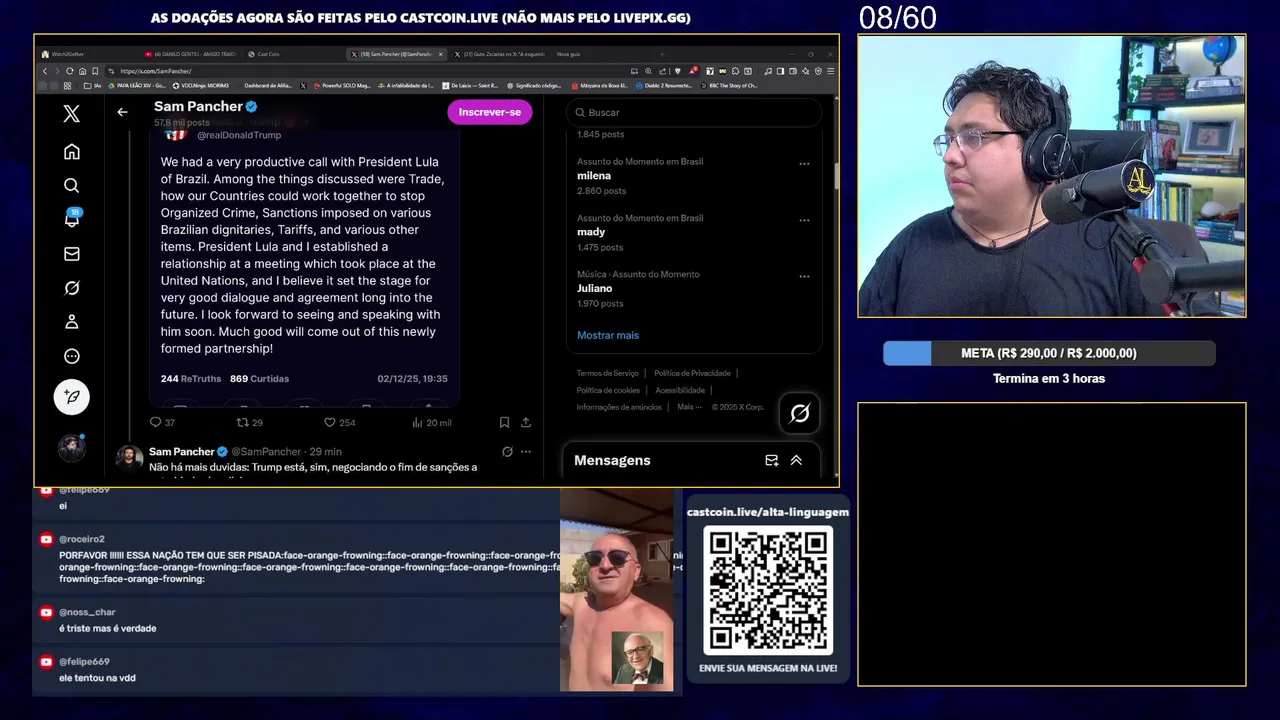Open Acessibilidade footer link

680,390
